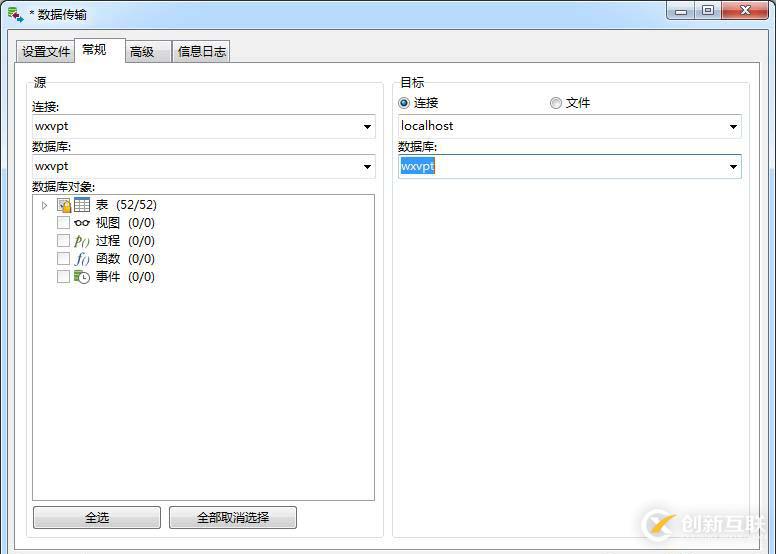This screenshot has width=776, height=554.
Task: Select the 连接 radio button under 目标
Action: [404, 103]
